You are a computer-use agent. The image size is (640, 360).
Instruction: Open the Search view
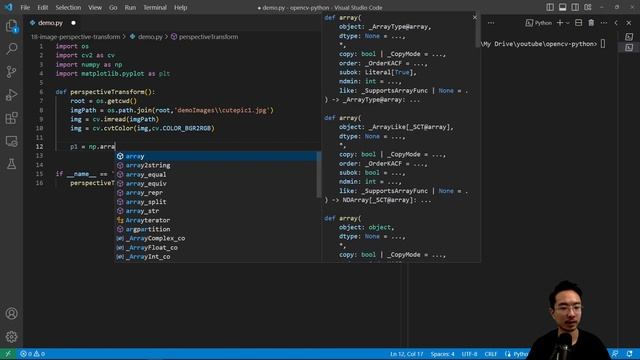coord(11,49)
